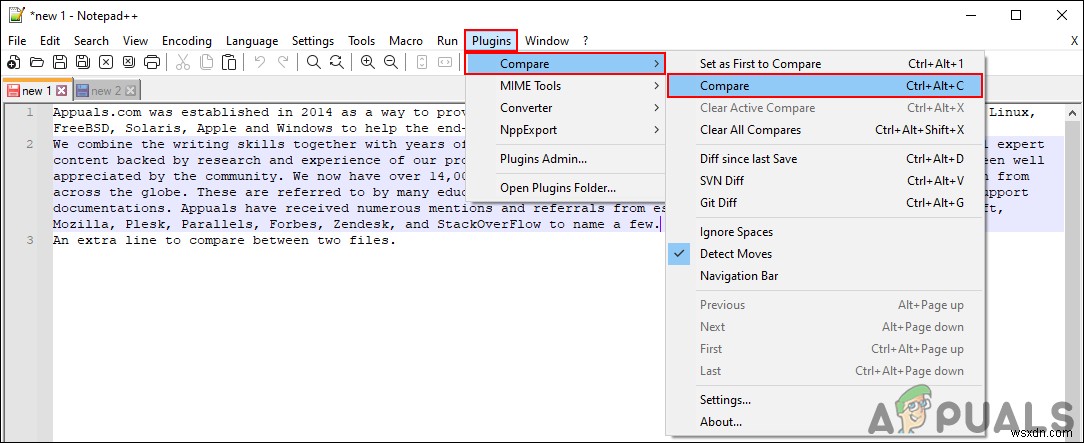Create a new document with the New icon
The image size is (1084, 443).
pyautogui.click(x=13, y=63)
